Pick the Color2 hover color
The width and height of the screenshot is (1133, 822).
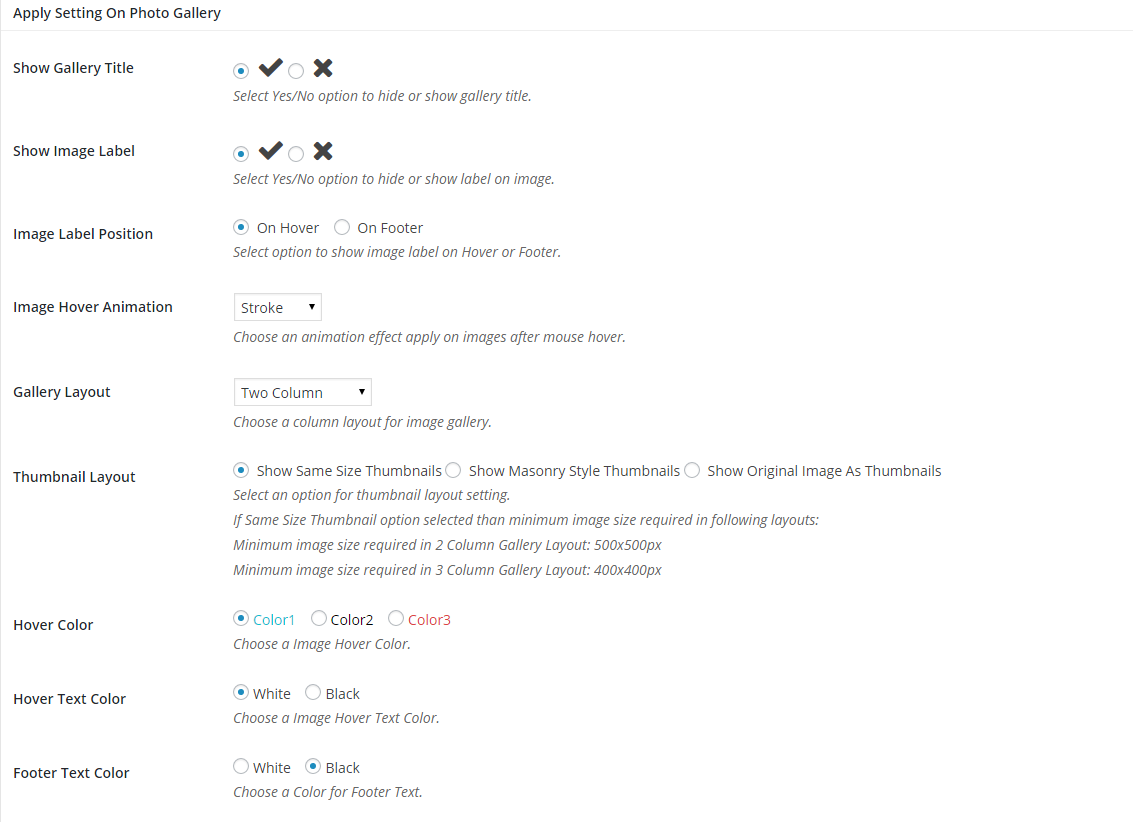tap(319, 619)
